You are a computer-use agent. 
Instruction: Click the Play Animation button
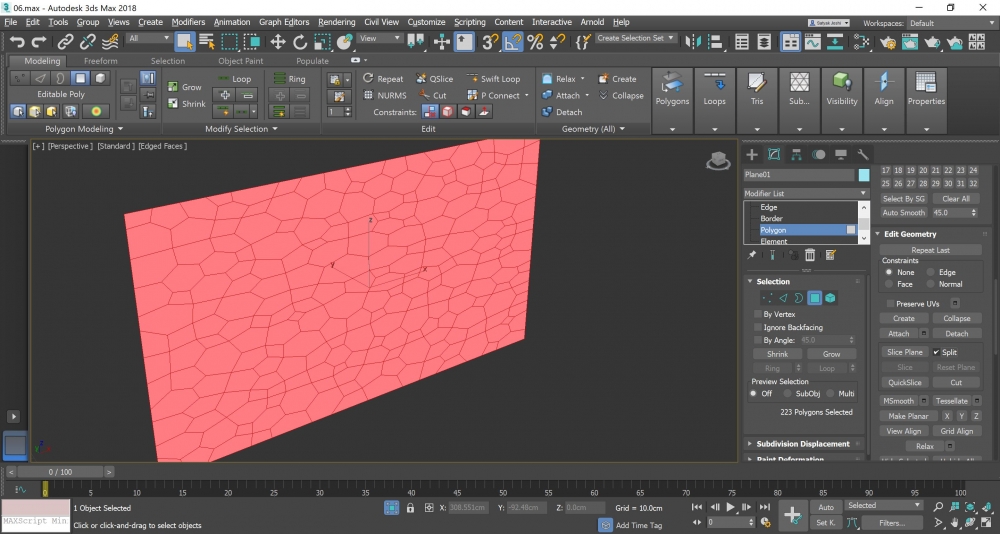[x=731, y=507]
